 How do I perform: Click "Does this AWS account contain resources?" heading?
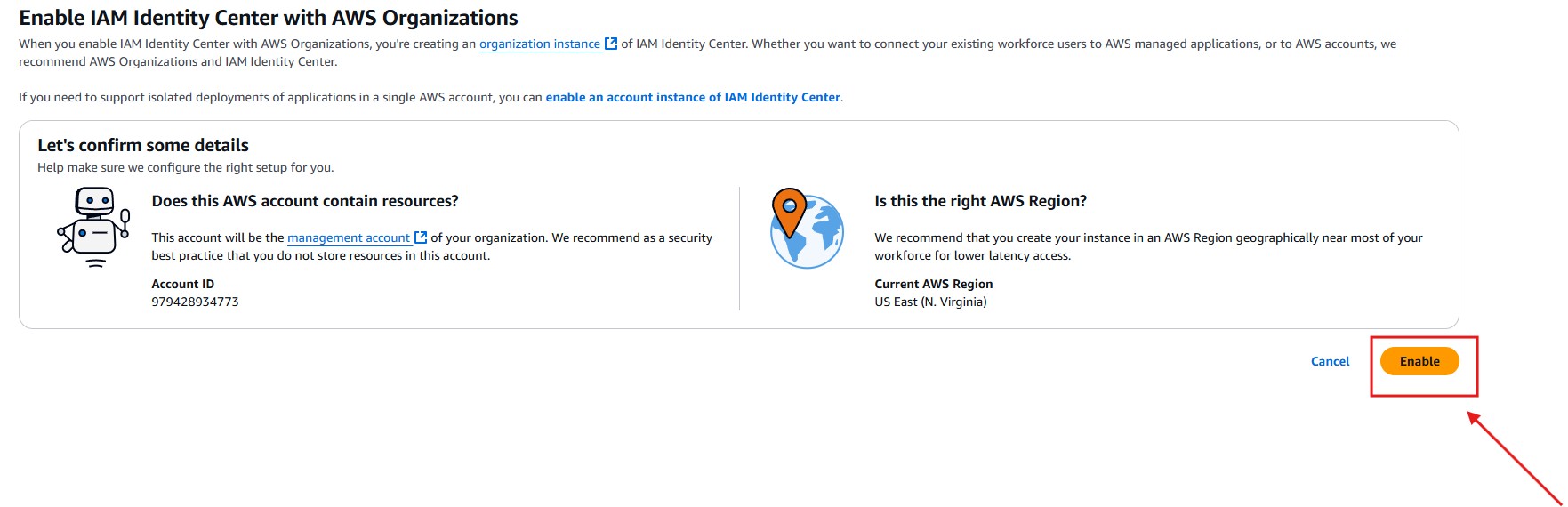point(305,201)
